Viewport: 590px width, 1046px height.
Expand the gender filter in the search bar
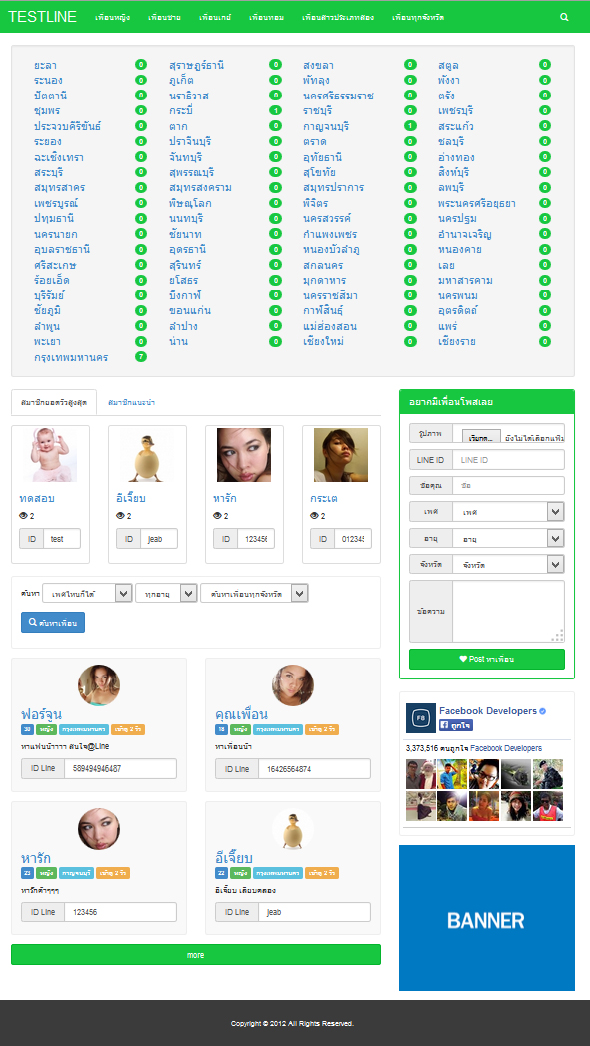click(x=87, y=593)
